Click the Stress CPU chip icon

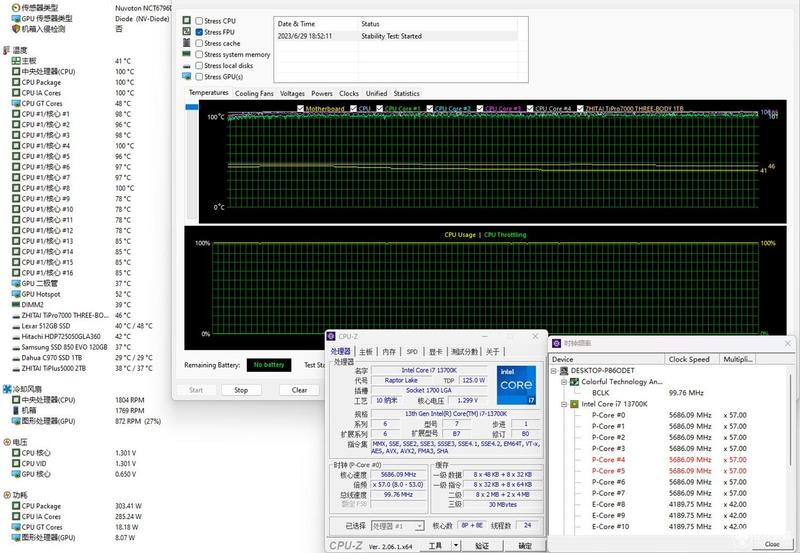[187, 20]
